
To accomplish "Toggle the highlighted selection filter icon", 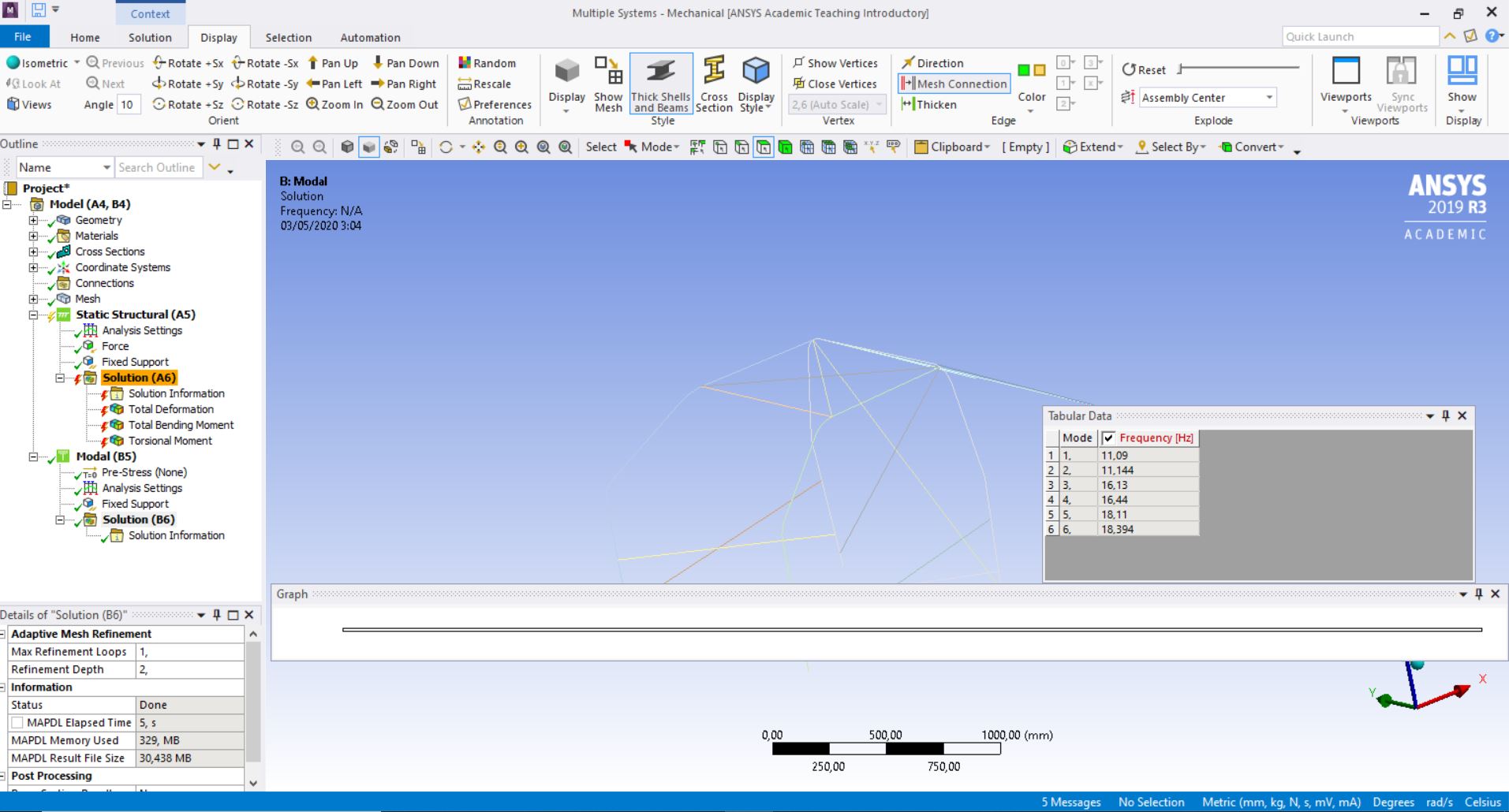I will click(764, 147).
